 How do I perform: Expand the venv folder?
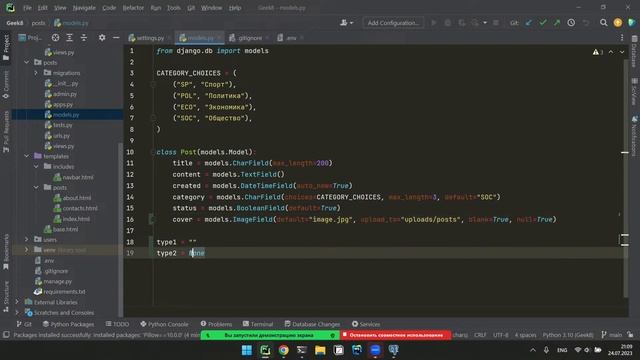[27, 250]
